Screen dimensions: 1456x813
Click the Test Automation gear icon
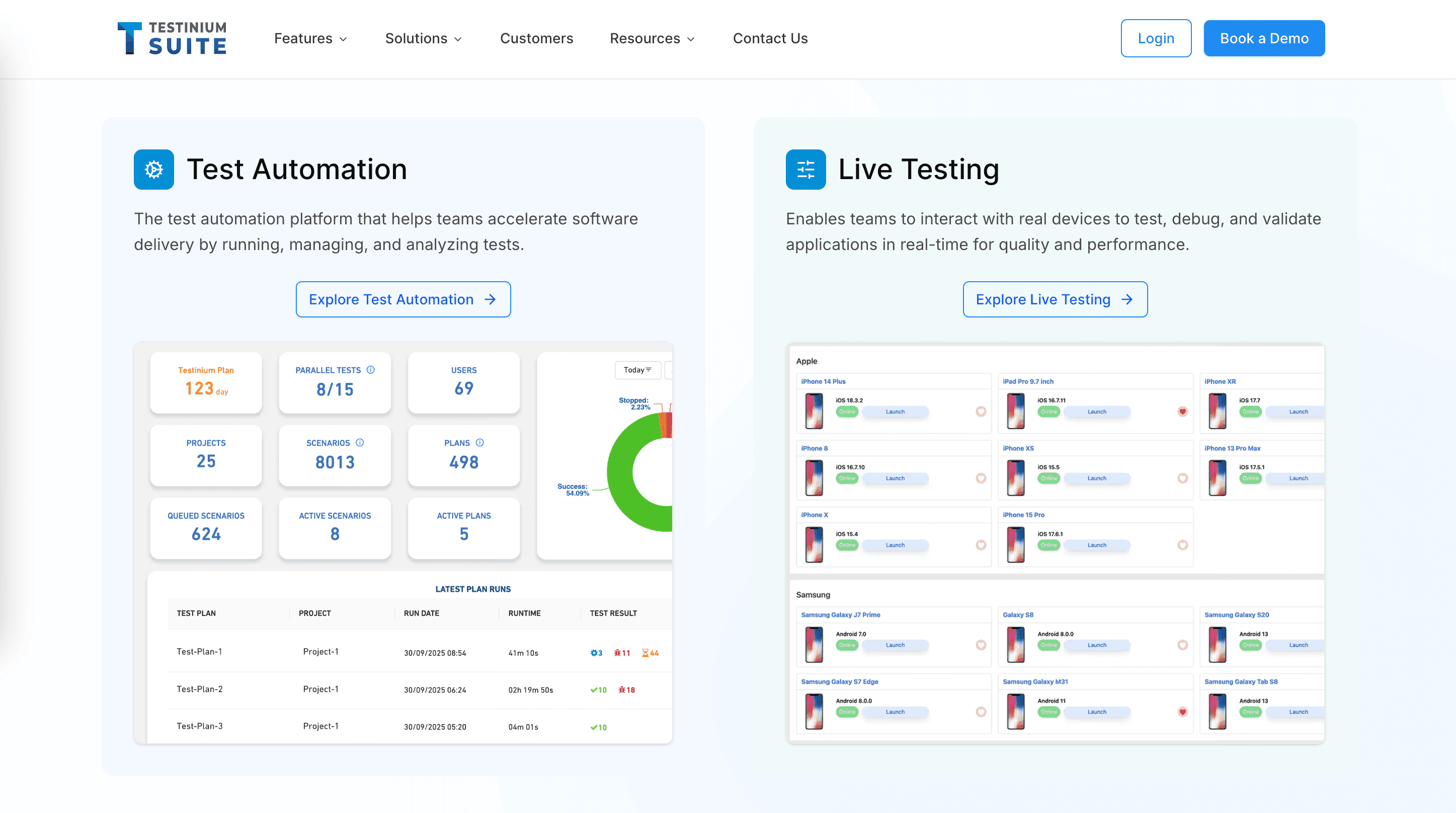[154, 169]
